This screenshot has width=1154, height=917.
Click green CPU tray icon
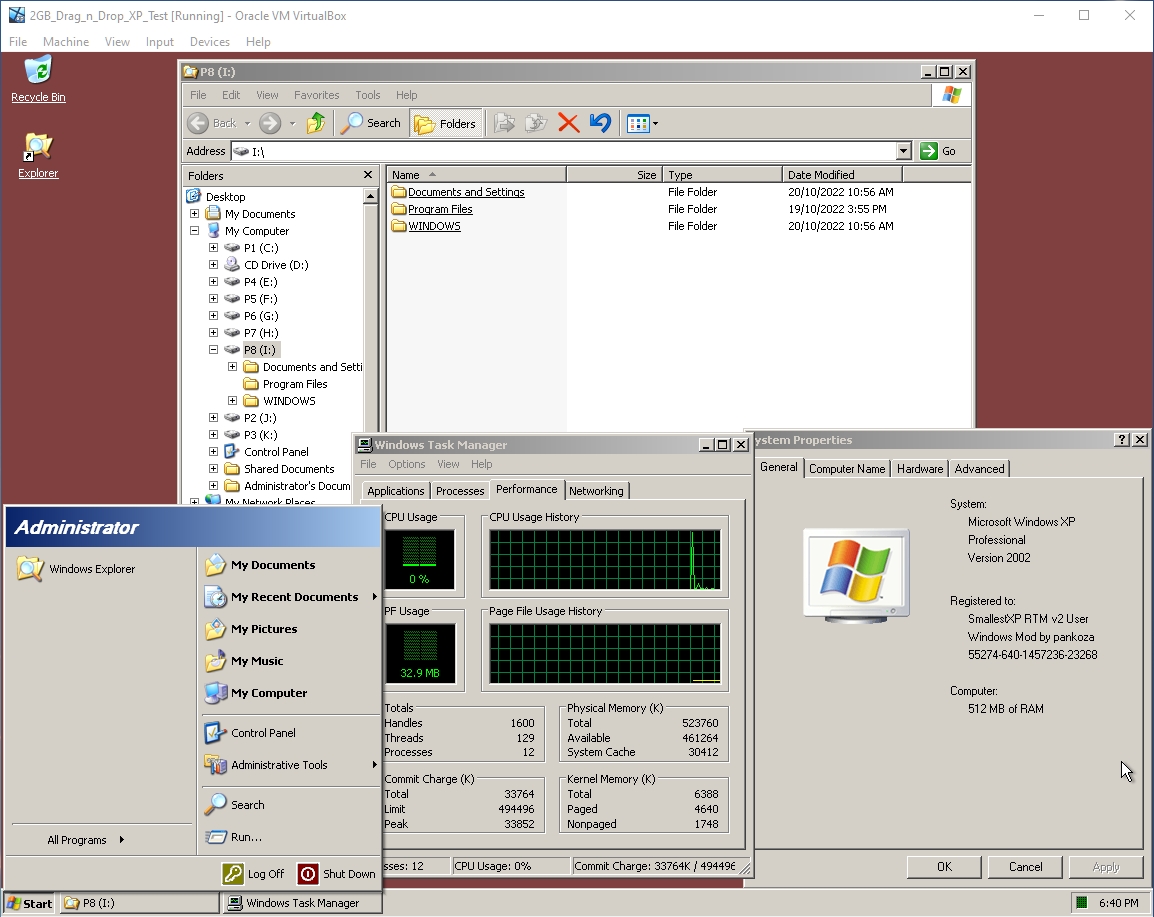pos(1082,902)
